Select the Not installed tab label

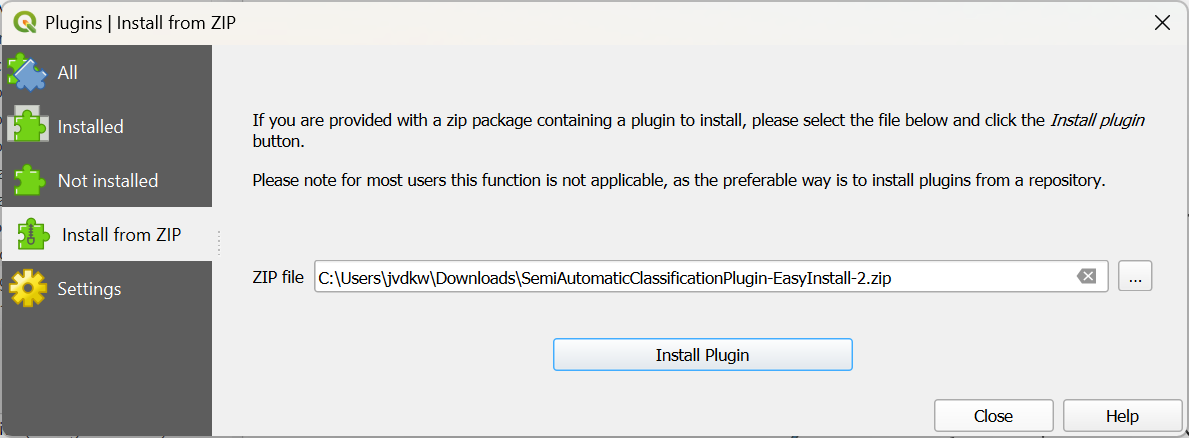[x=108, y=181]
